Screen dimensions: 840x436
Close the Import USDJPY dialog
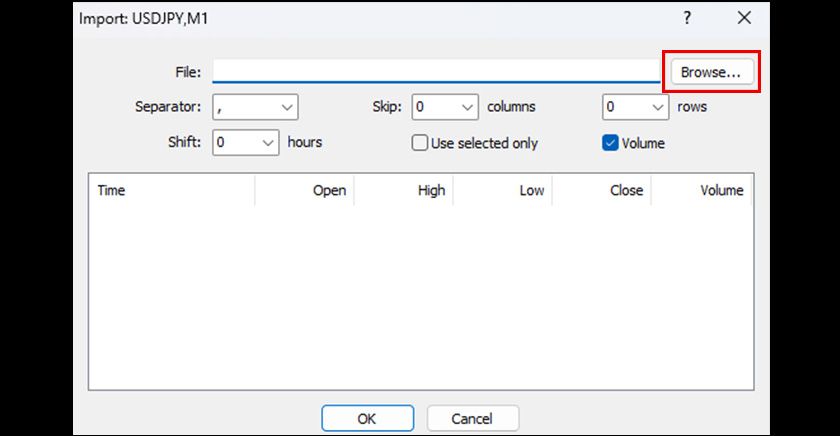tap(744, 18)
